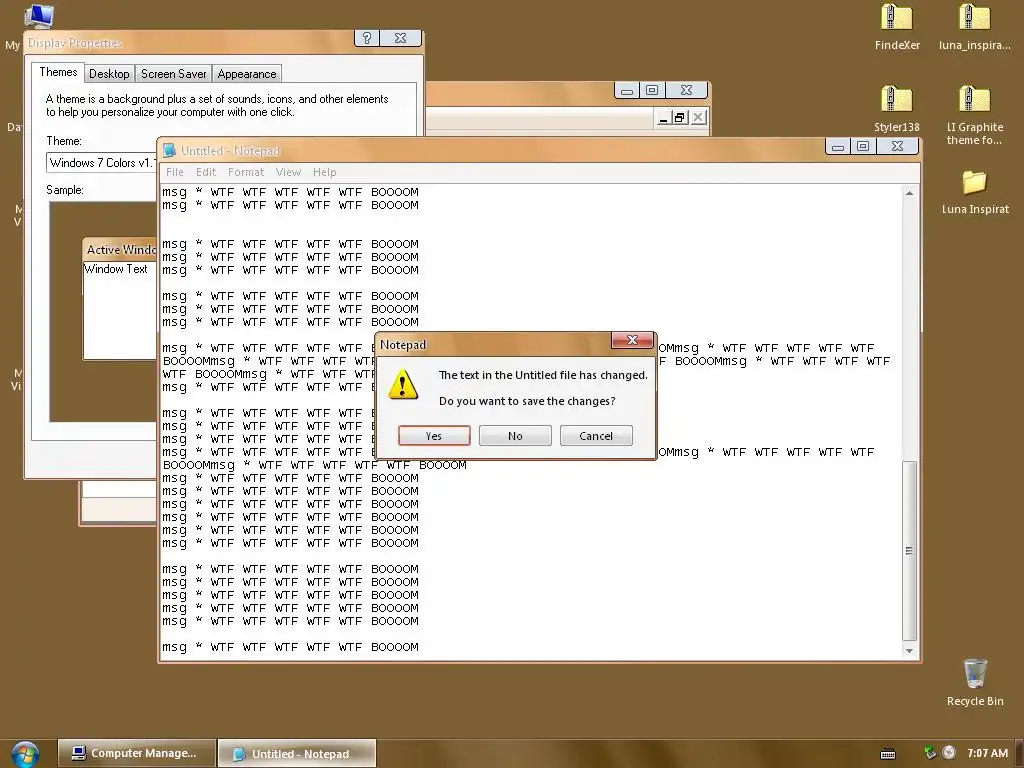Minimize the background Computer Management window
Image resolution: width=1024 pixels, height=768 pixels.
[627, 90]
